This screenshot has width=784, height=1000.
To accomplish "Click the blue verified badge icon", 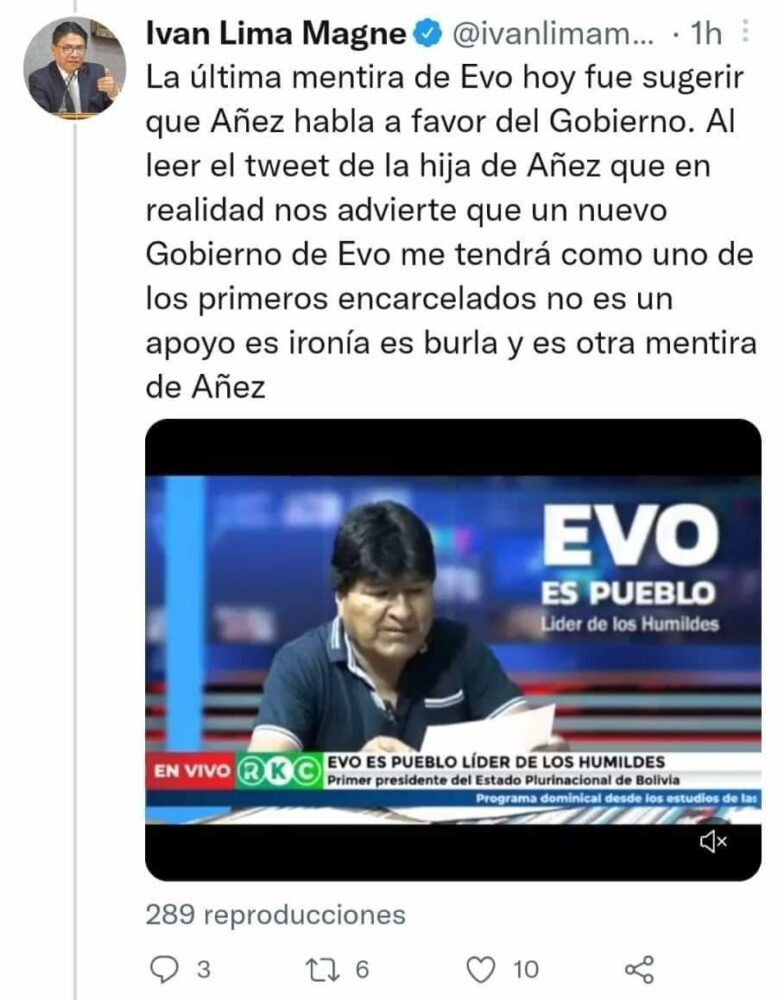I will (428, 33).
